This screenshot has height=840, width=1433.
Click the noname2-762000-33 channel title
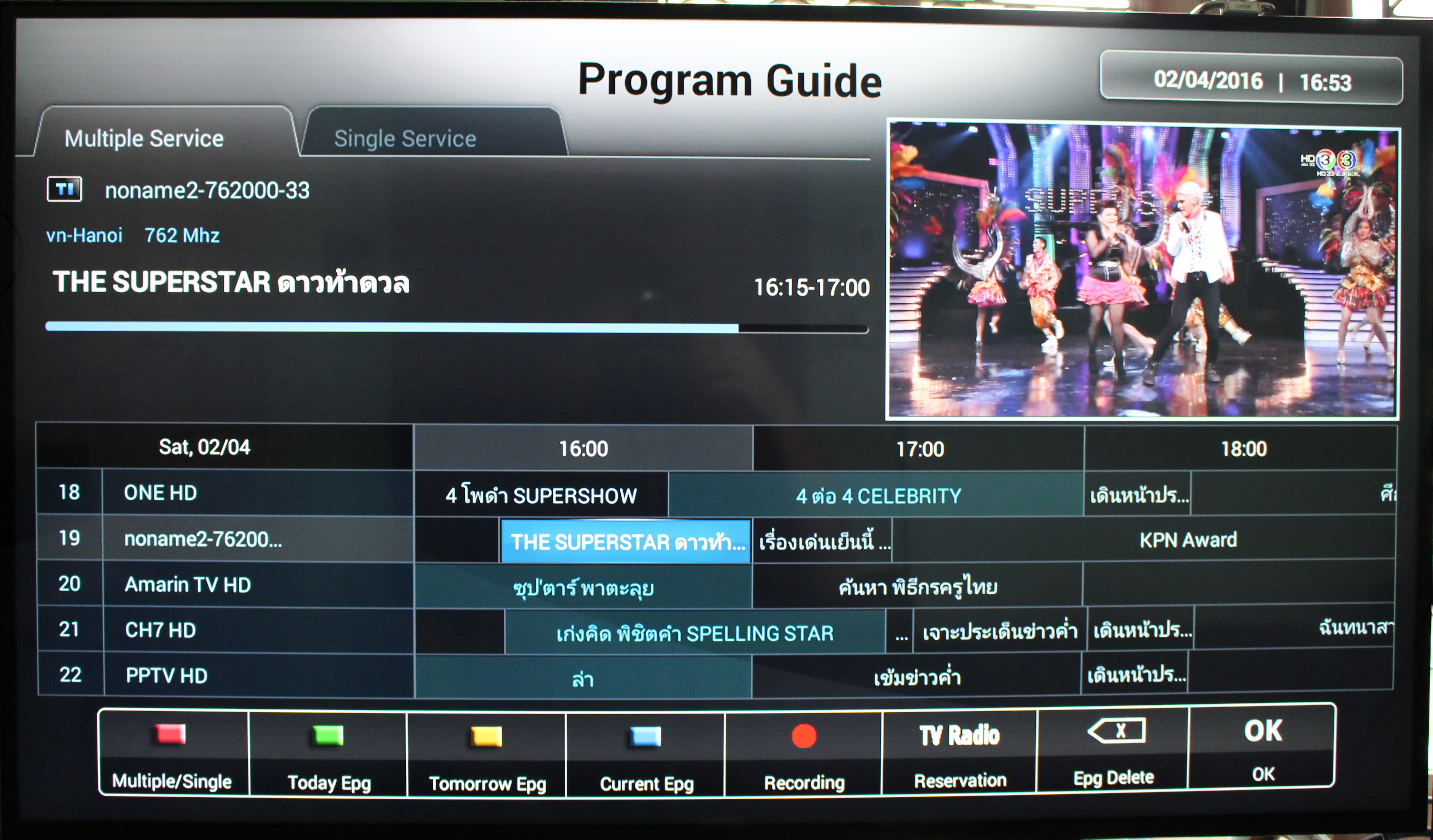[x=208, y=190]
